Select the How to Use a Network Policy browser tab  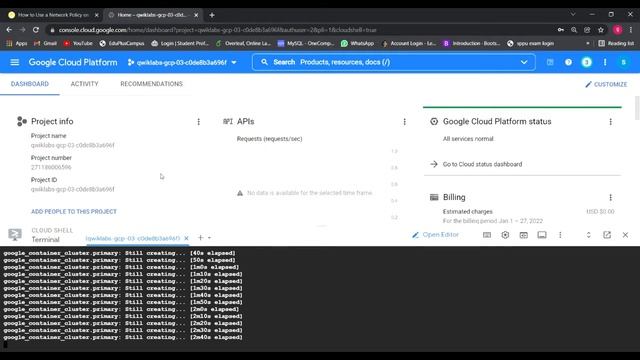click(52, 15)
